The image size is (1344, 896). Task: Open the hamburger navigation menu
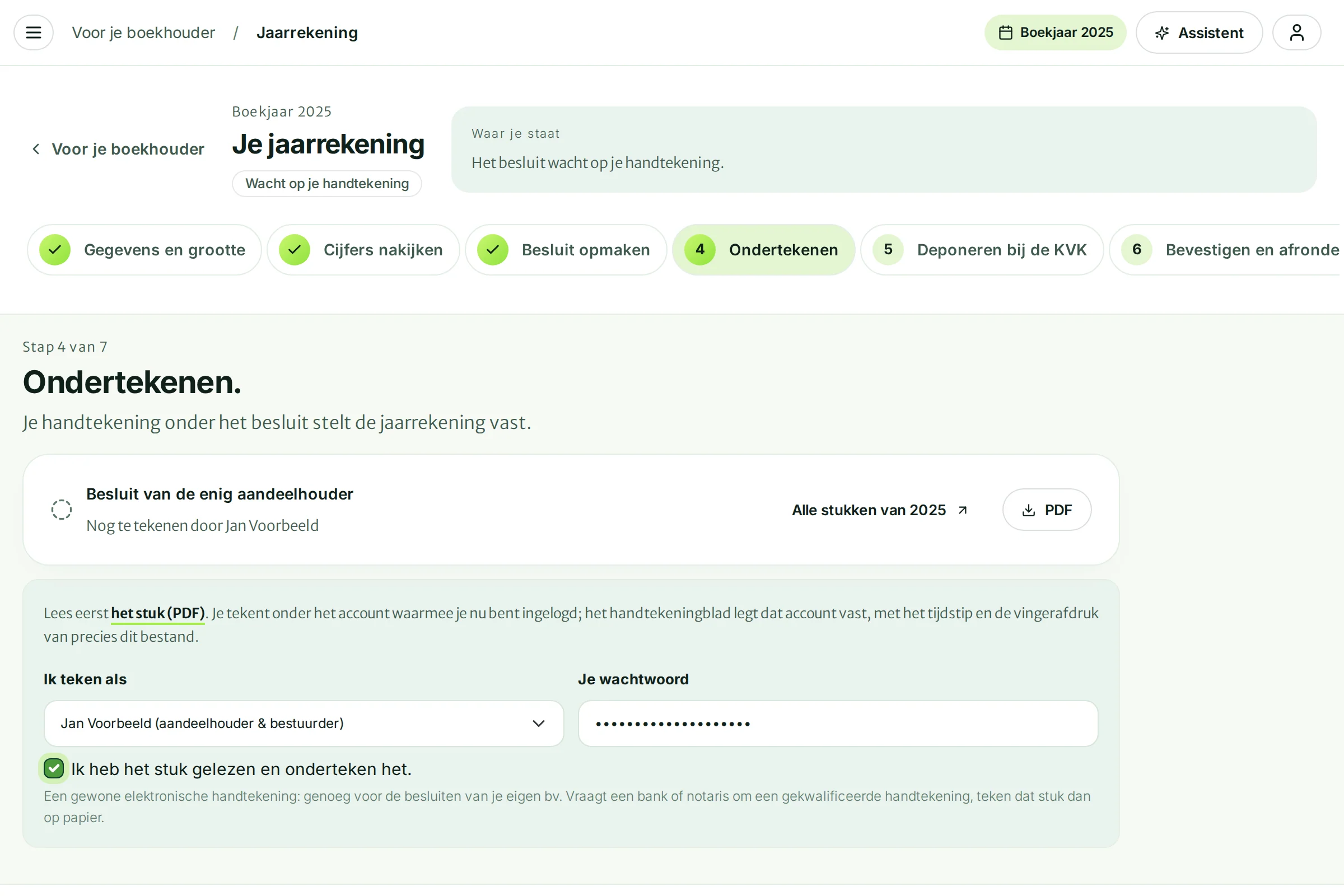[33, 32]
